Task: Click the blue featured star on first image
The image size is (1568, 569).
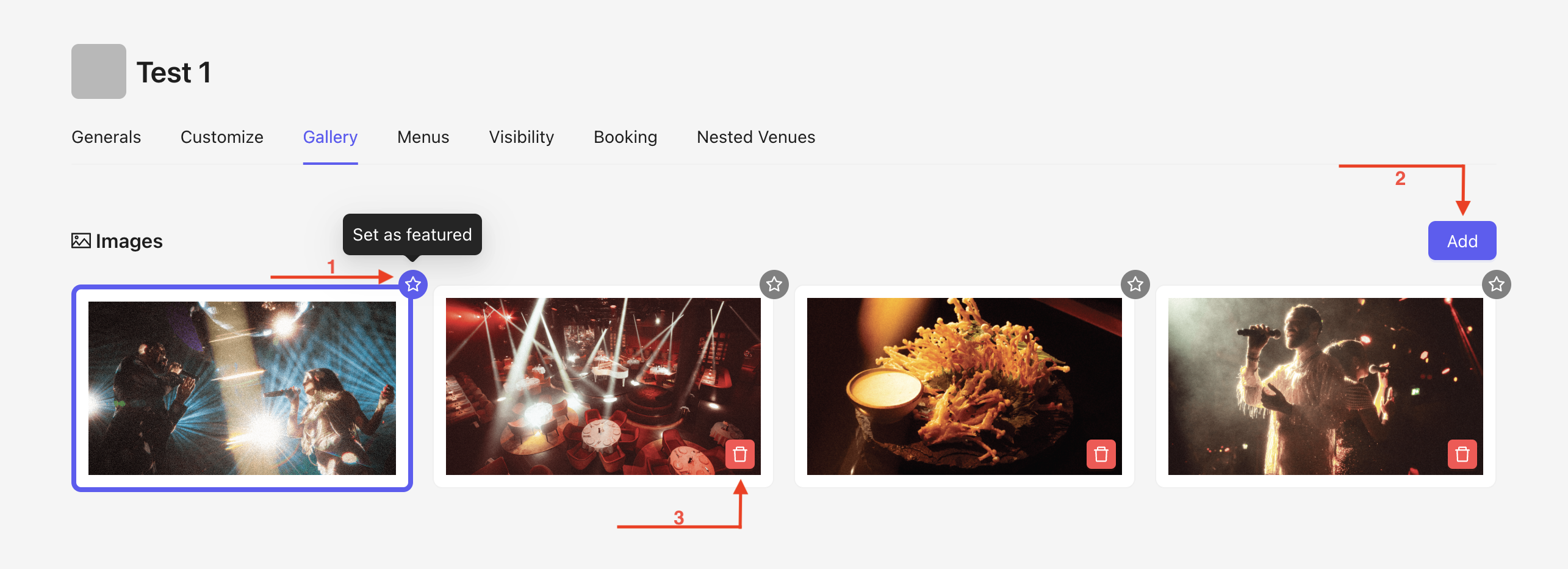Action: [x=413, y=284]
